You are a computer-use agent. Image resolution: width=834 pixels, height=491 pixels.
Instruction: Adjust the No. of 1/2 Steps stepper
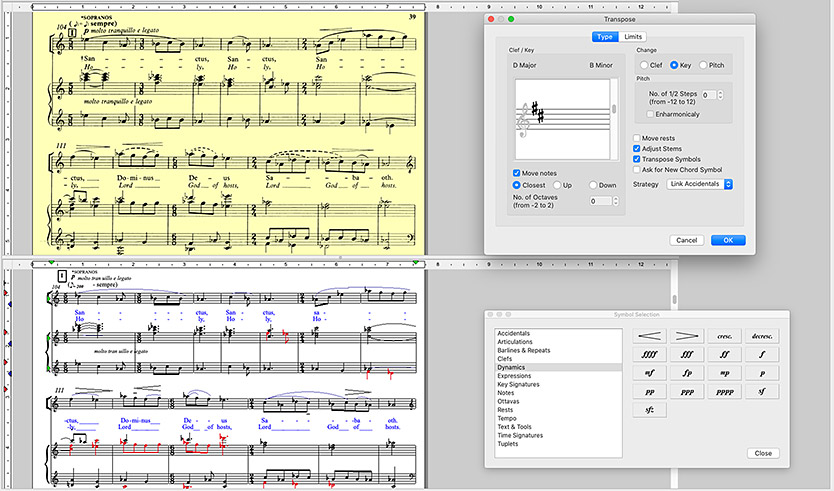(721, 95)
